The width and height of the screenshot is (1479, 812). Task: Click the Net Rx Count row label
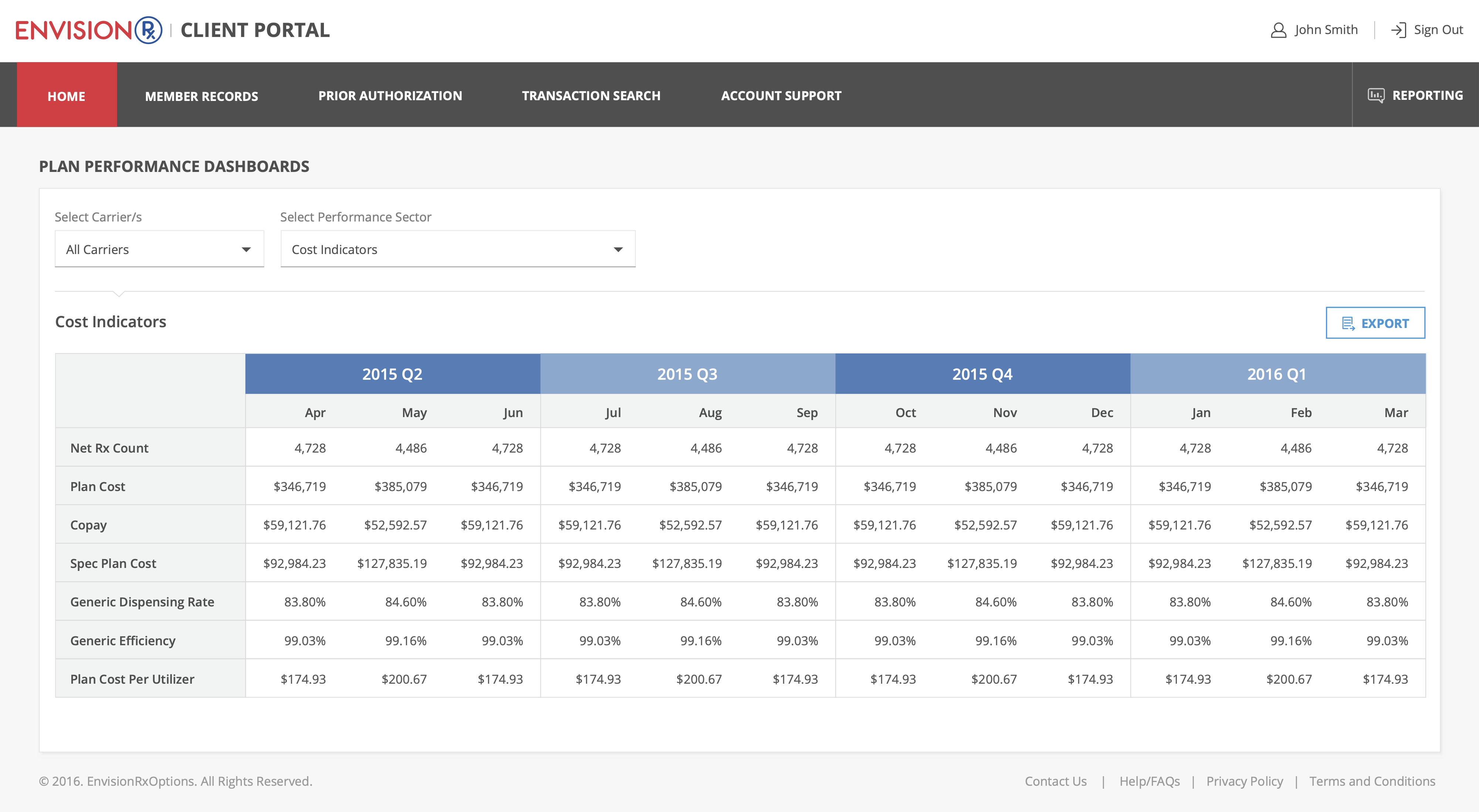(109, 448)
